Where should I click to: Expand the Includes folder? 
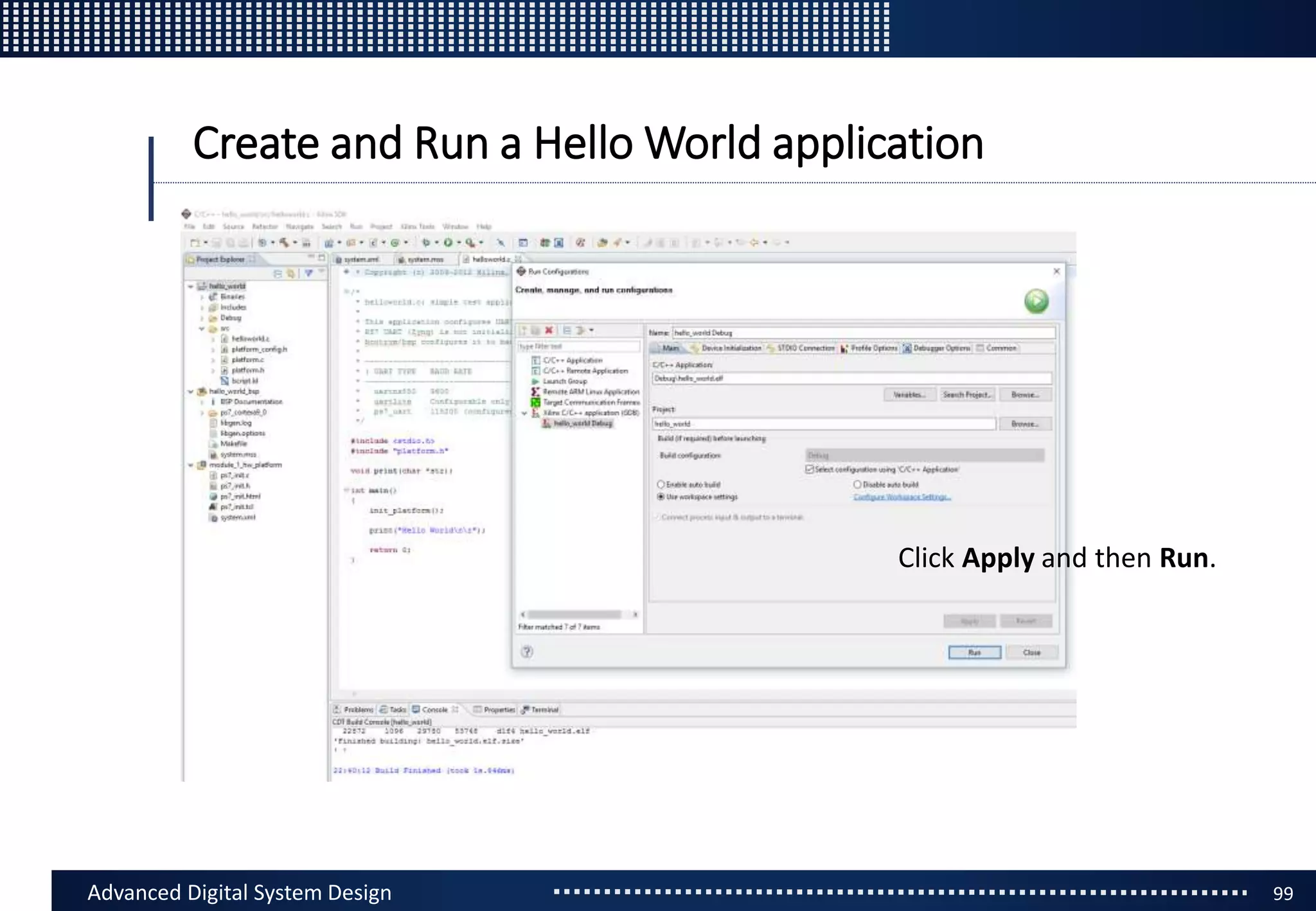[x=202, y=308]
